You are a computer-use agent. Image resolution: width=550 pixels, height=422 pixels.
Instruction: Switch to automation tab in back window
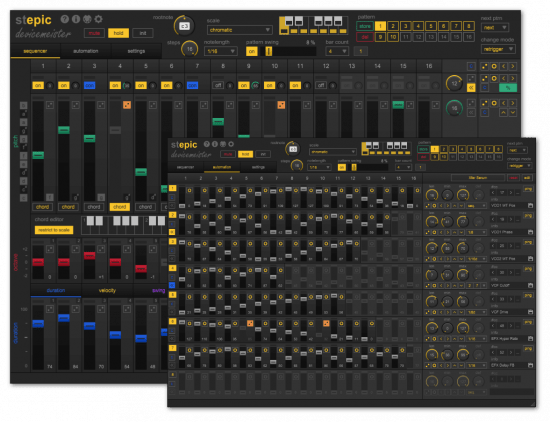pyautogui.click(x=86, y=51)
